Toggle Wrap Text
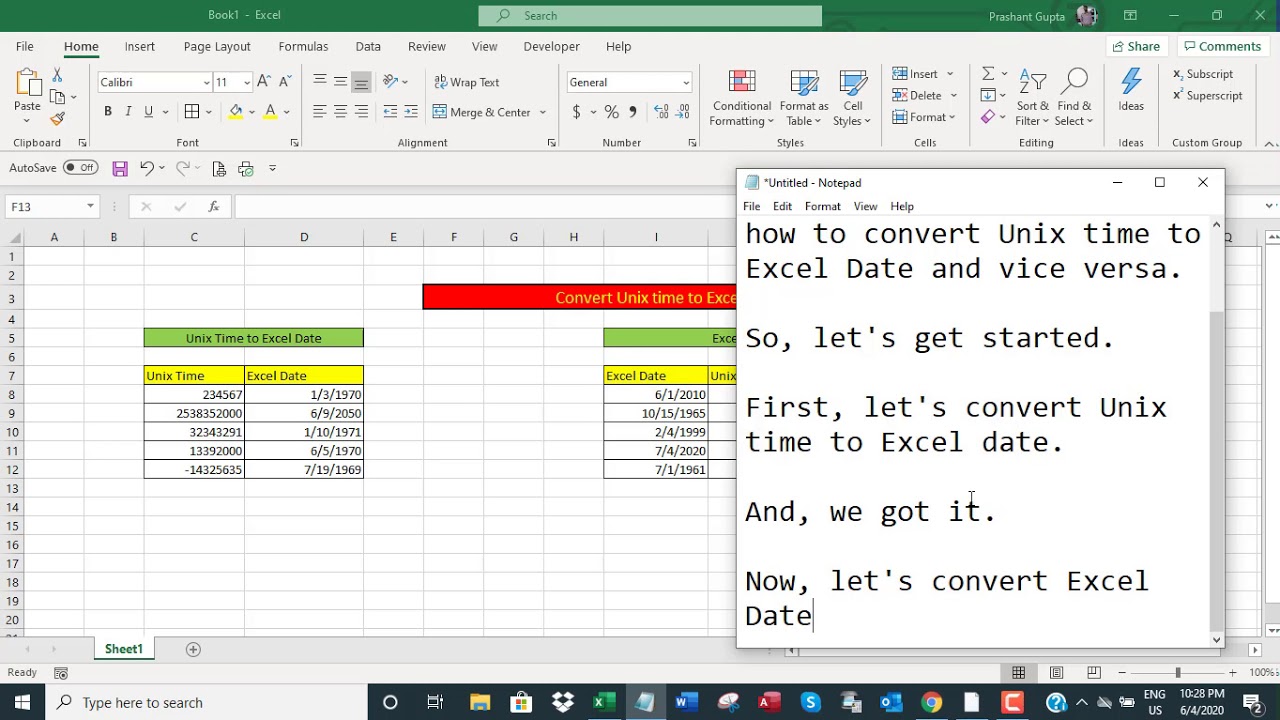This screenshot has width=1280, height=720. click(466, 82)
